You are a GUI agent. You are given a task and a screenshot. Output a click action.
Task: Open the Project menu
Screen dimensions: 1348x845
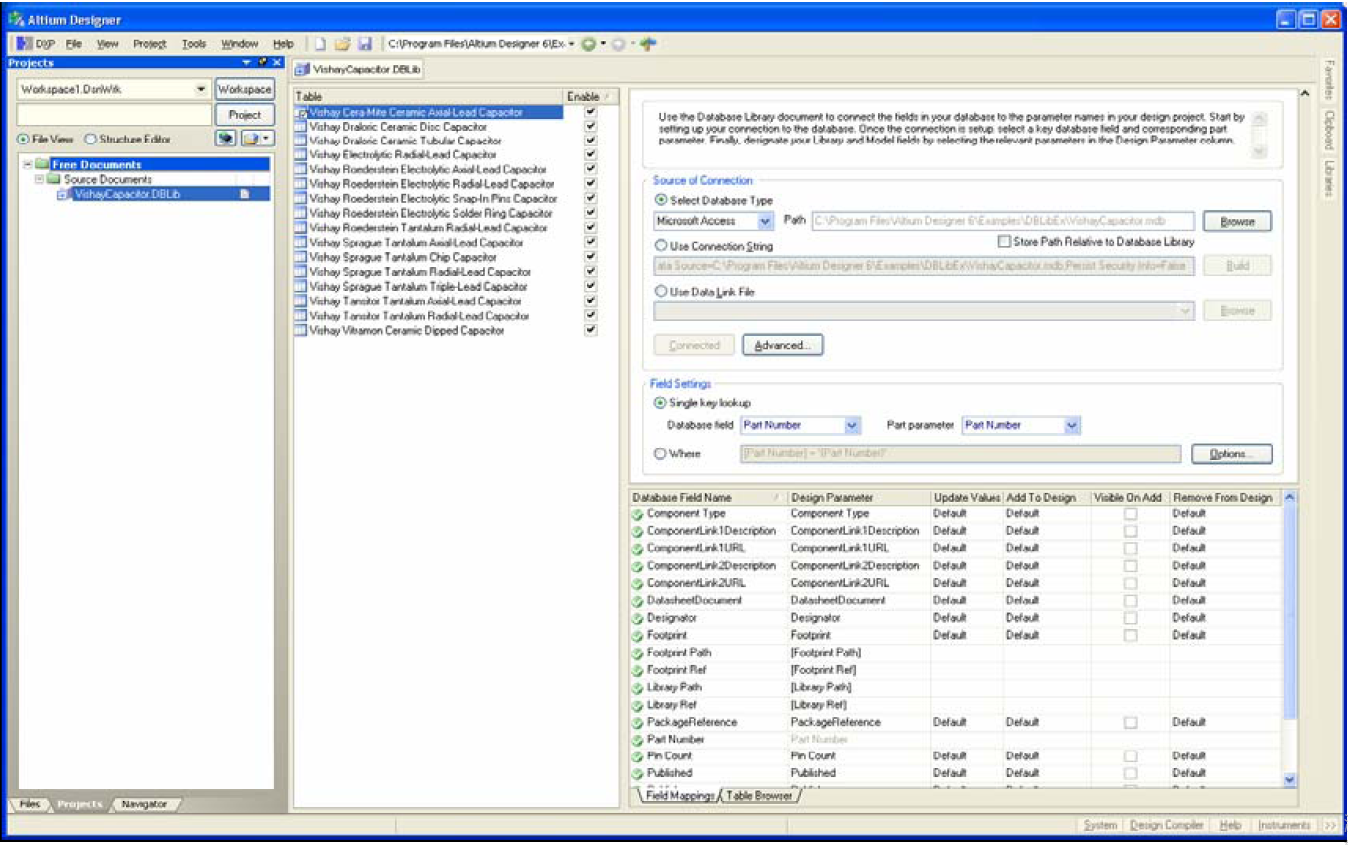(x=150, y=44)
